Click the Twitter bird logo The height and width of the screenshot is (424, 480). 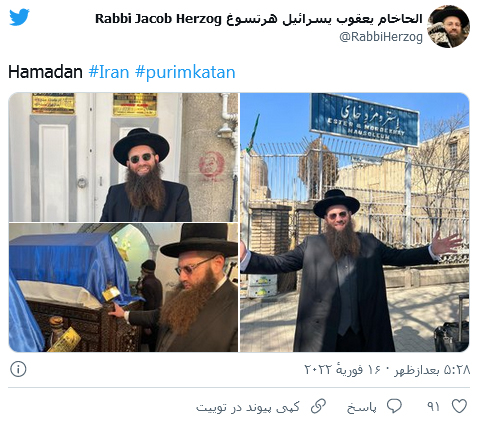[19, 17]
